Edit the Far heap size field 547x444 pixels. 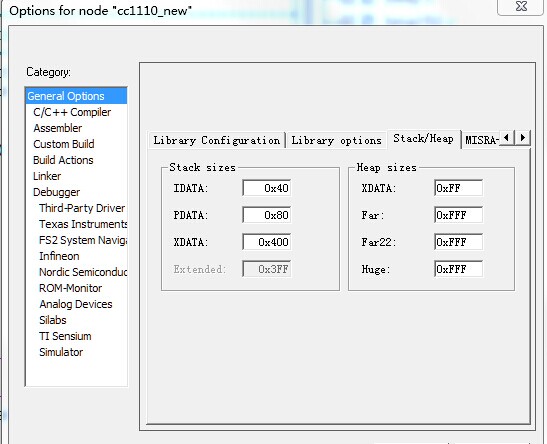point(459,215)
